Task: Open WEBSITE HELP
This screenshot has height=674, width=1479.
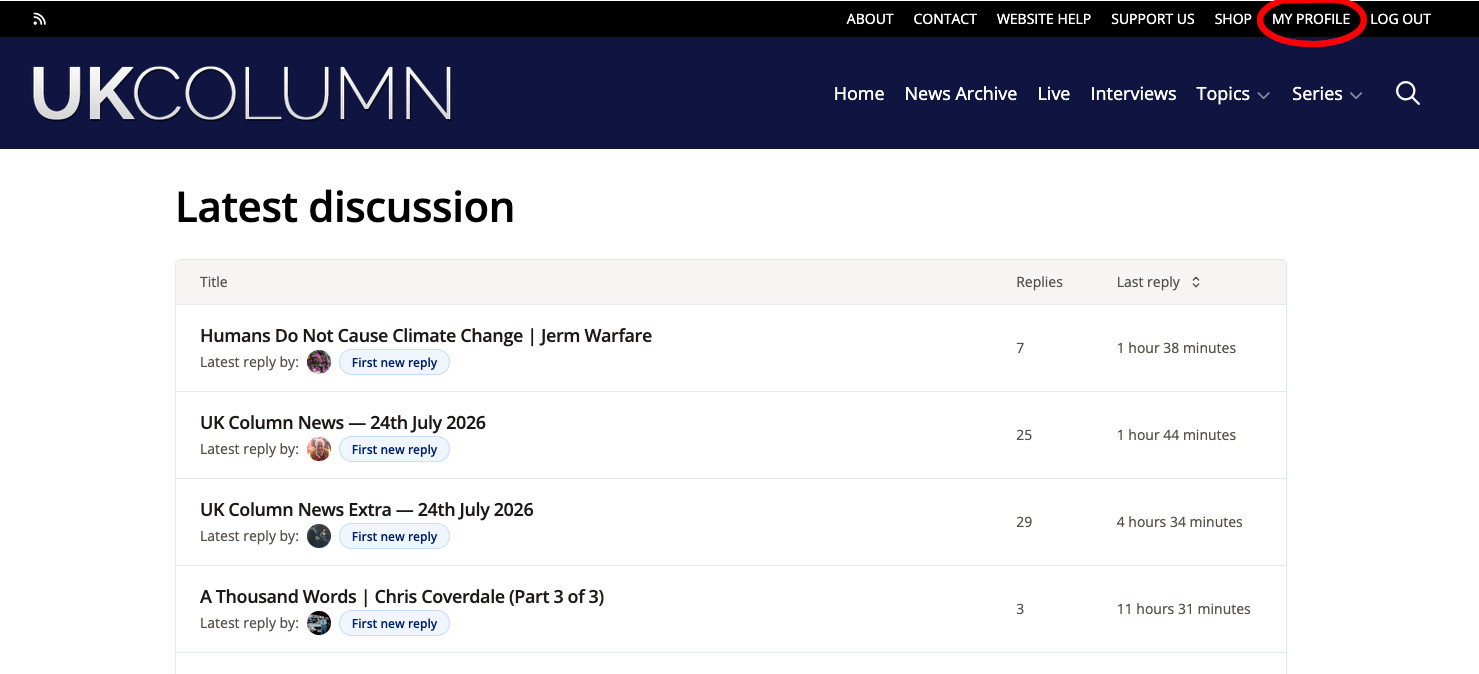Action: click(1044, 19)
